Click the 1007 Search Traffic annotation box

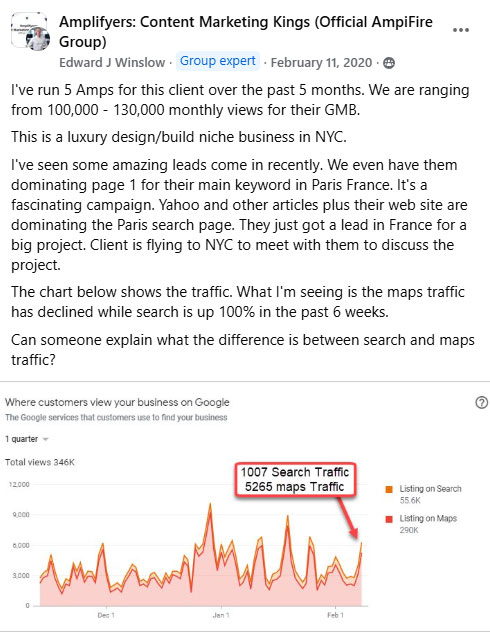point(295,479)
